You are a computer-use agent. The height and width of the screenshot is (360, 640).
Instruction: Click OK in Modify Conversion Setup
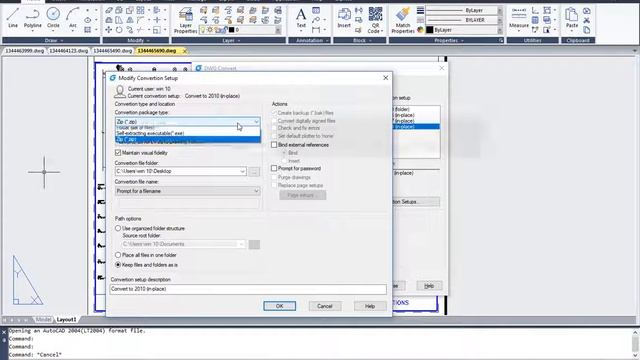[x=280, y=306]
